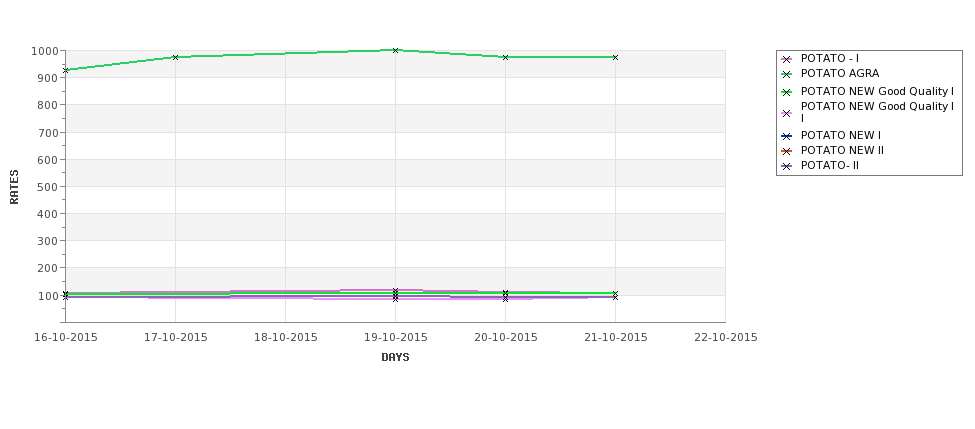Select the POTATO- II legend text
The image size is (975, 429).
[829, 165]
